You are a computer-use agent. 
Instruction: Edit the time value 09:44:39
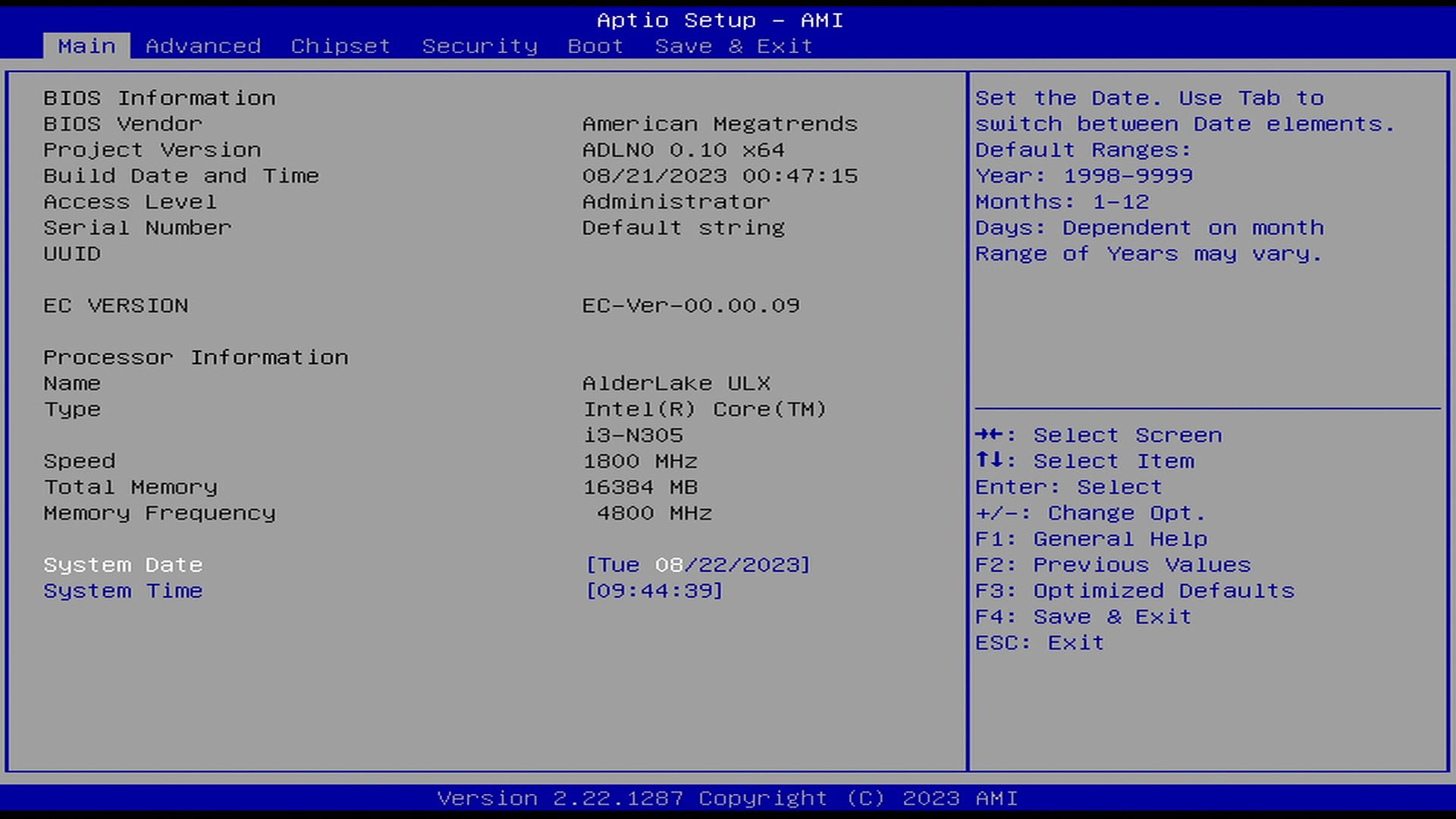coord(654,591)
